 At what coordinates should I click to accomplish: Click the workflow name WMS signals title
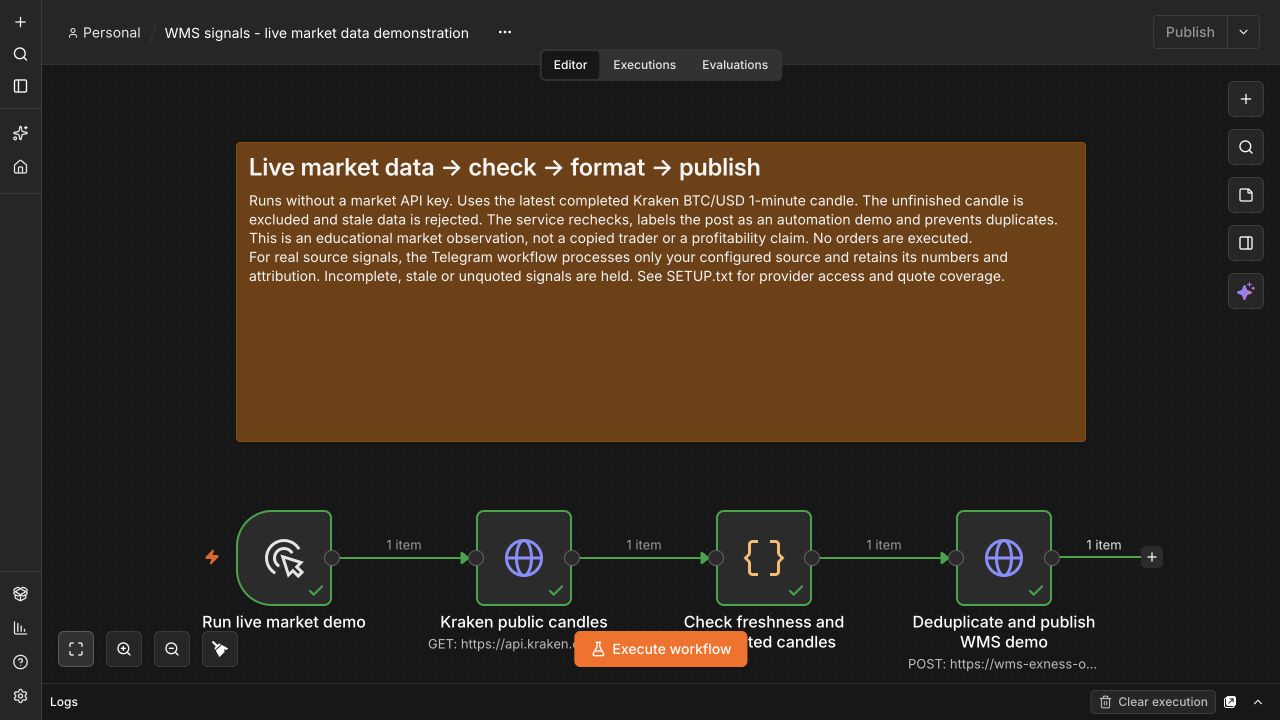pos(316,33)
